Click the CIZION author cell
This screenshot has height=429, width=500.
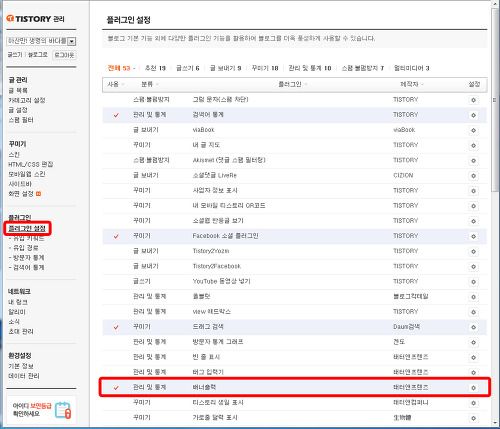(x=403, y=175)
